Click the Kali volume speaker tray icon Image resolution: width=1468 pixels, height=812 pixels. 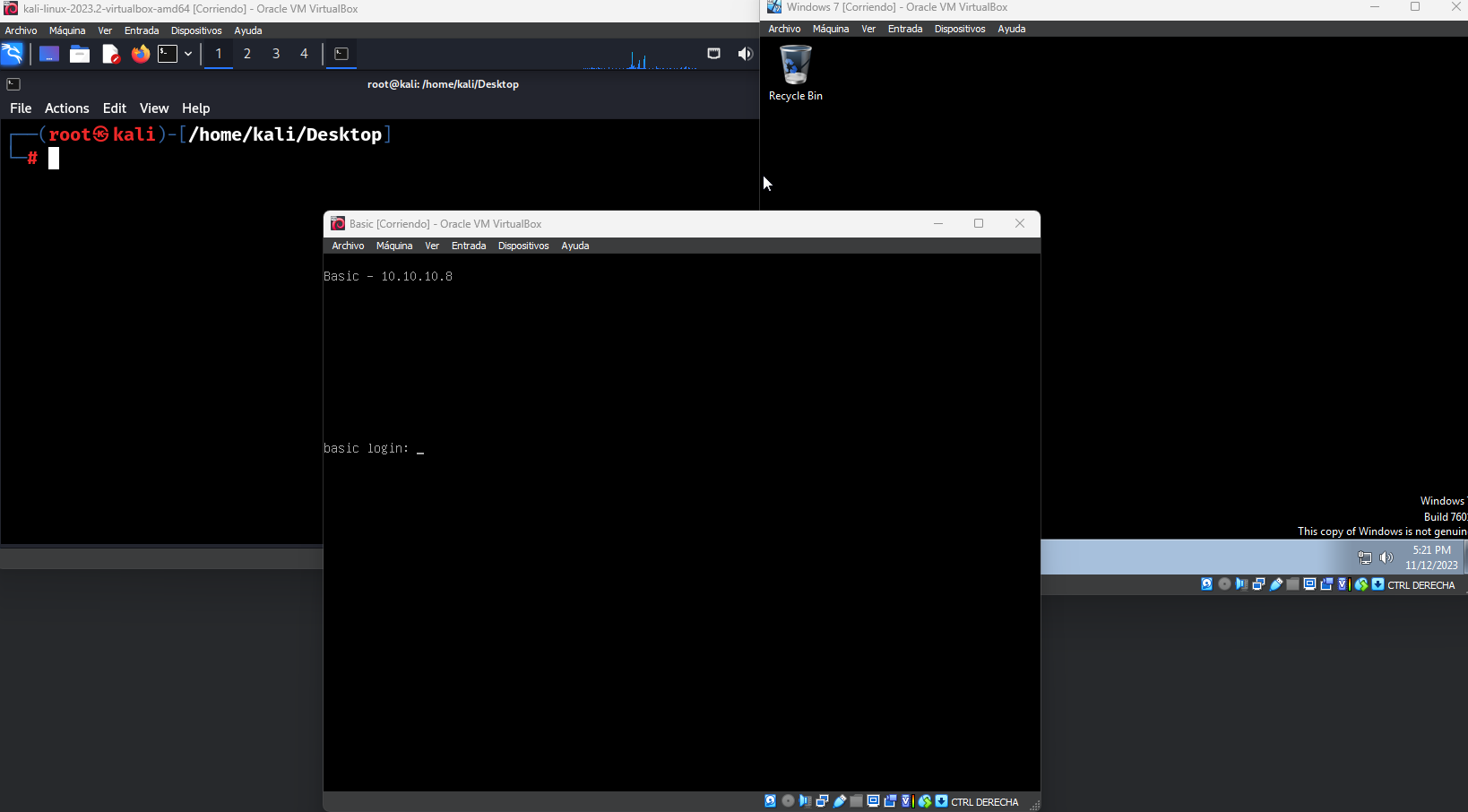[745, 54]
